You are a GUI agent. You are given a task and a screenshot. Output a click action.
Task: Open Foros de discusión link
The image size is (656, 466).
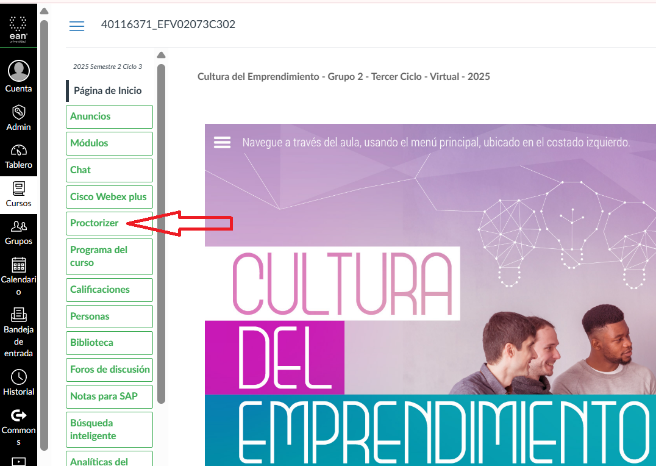pos(109,370)
